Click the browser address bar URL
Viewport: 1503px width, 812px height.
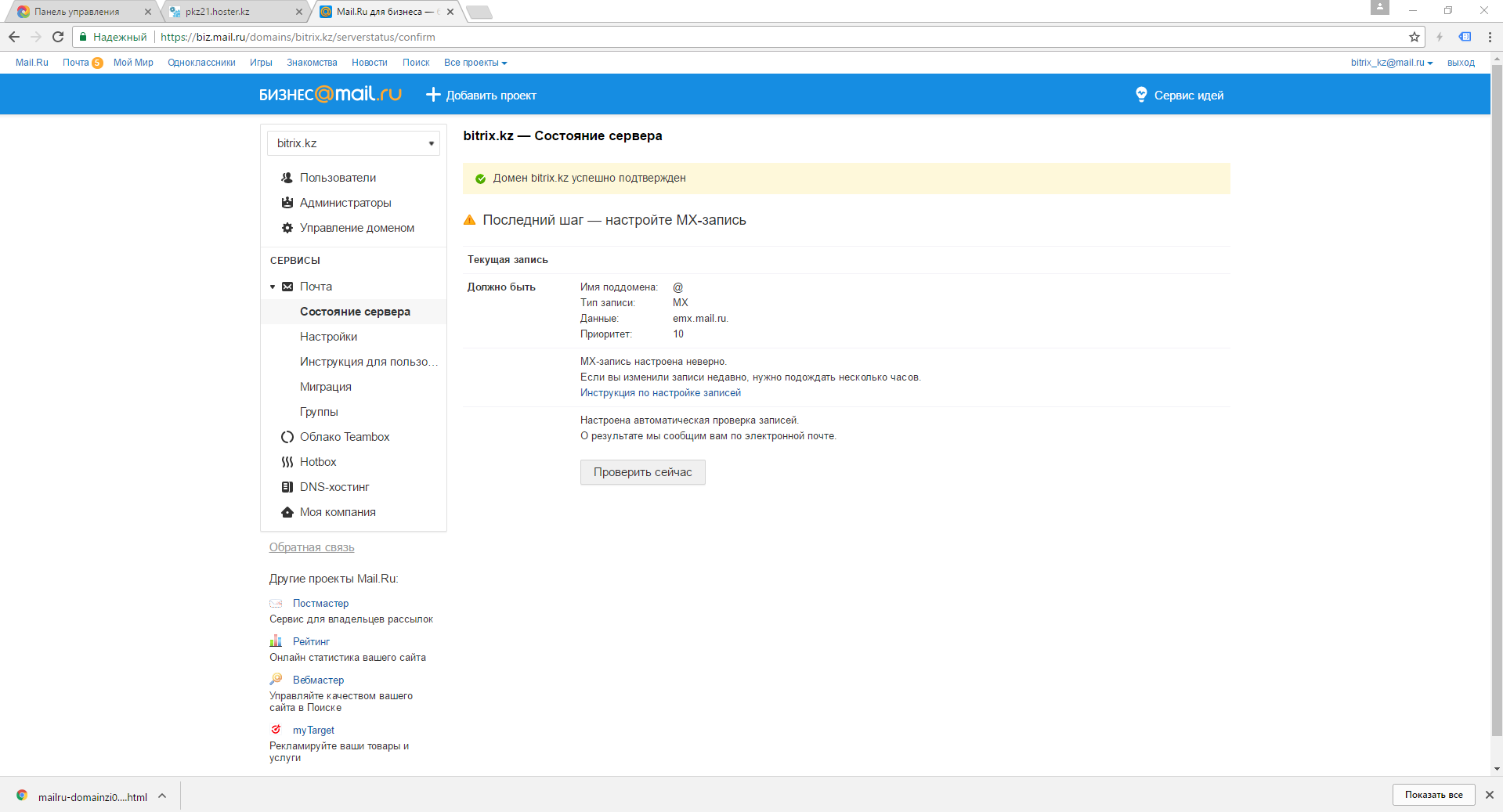tap(298, 37)
